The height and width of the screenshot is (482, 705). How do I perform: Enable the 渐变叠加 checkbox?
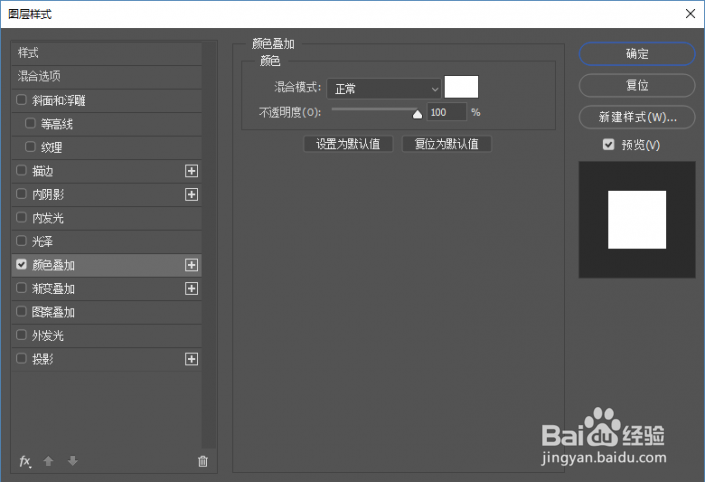coord(21,287)
